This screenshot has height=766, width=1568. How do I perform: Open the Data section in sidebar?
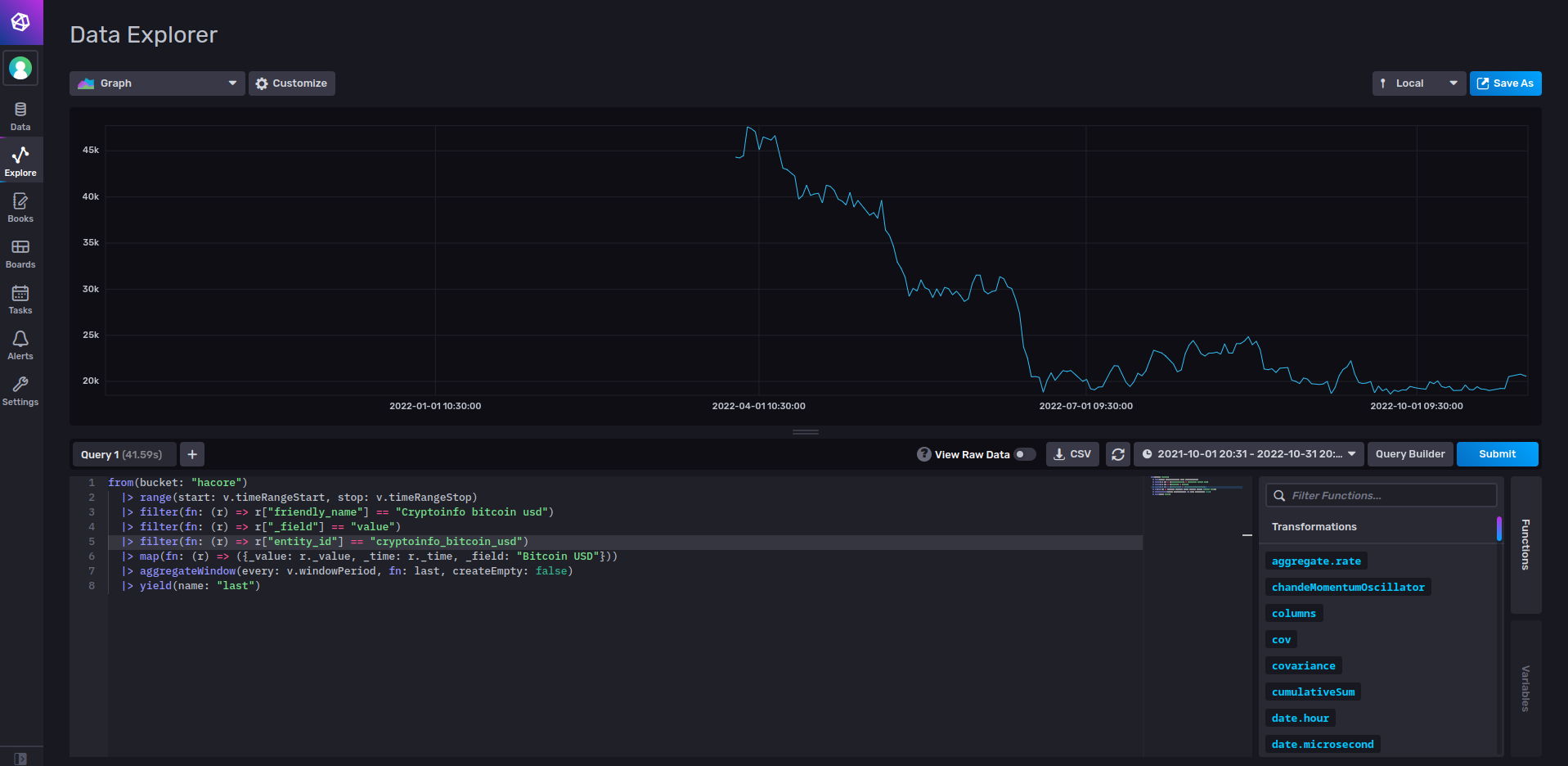[x=20, y=116]
